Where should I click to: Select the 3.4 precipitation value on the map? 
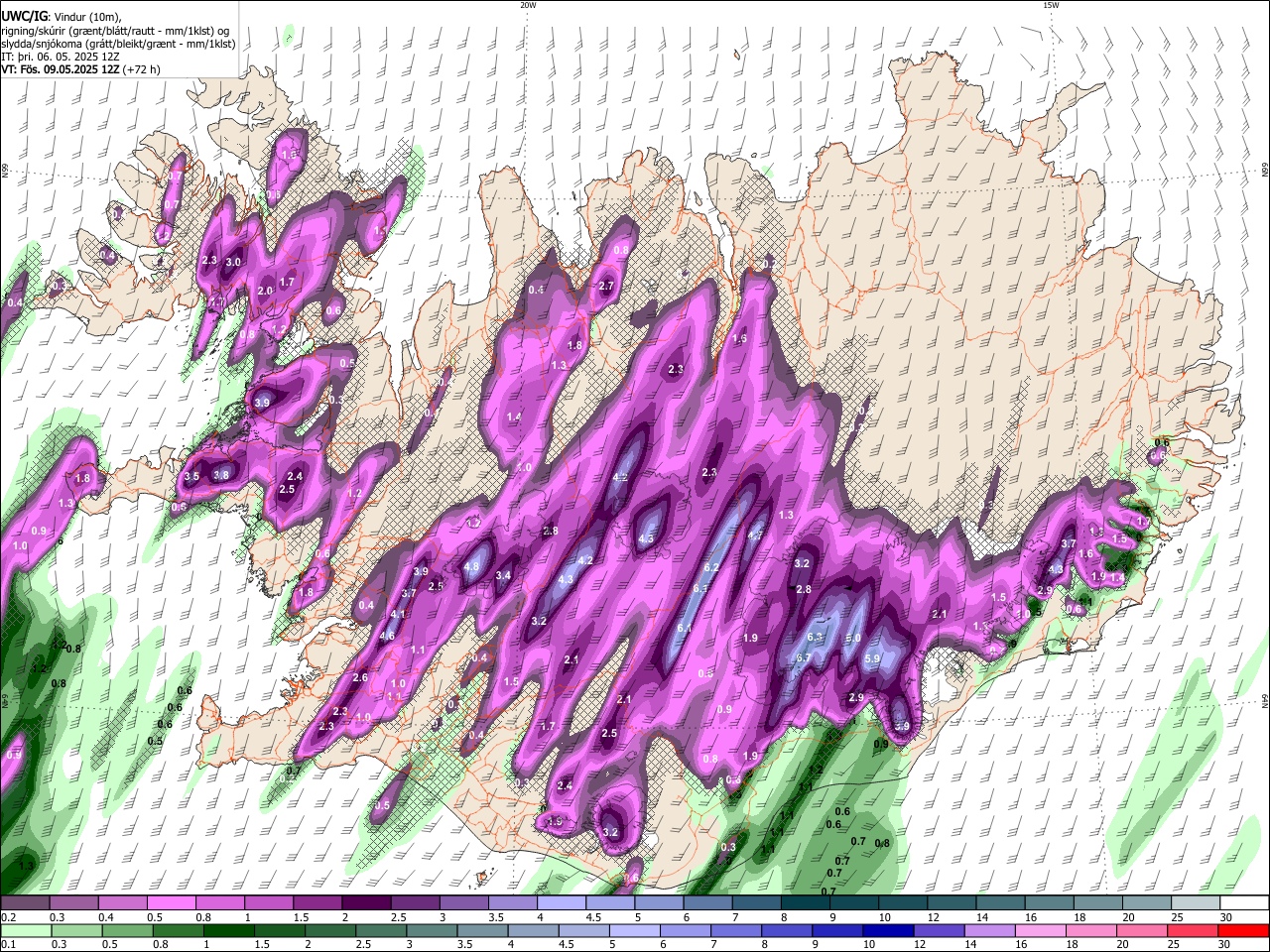tap(503, 575)
